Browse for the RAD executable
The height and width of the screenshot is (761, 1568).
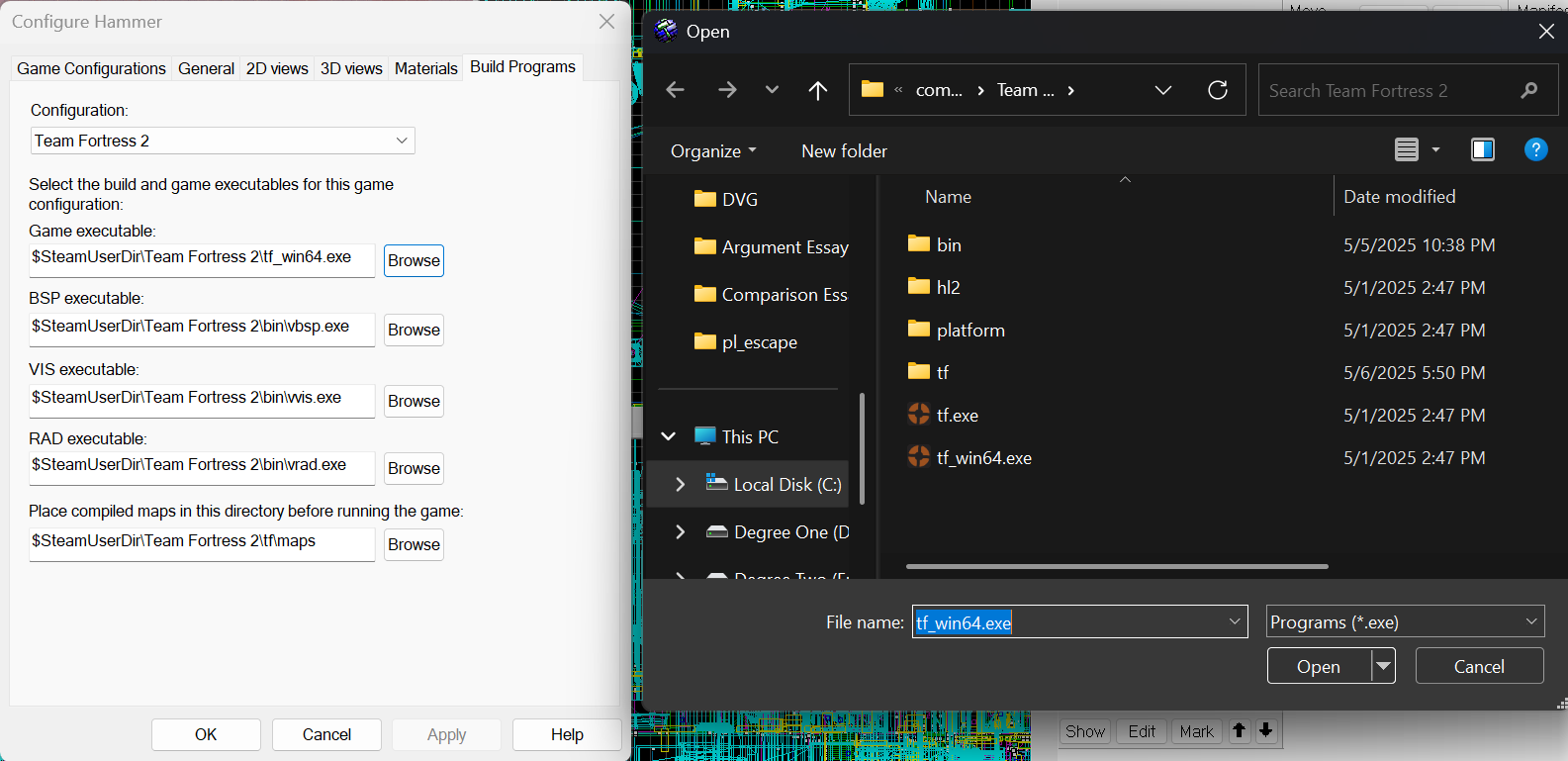(x=414, y=468)
